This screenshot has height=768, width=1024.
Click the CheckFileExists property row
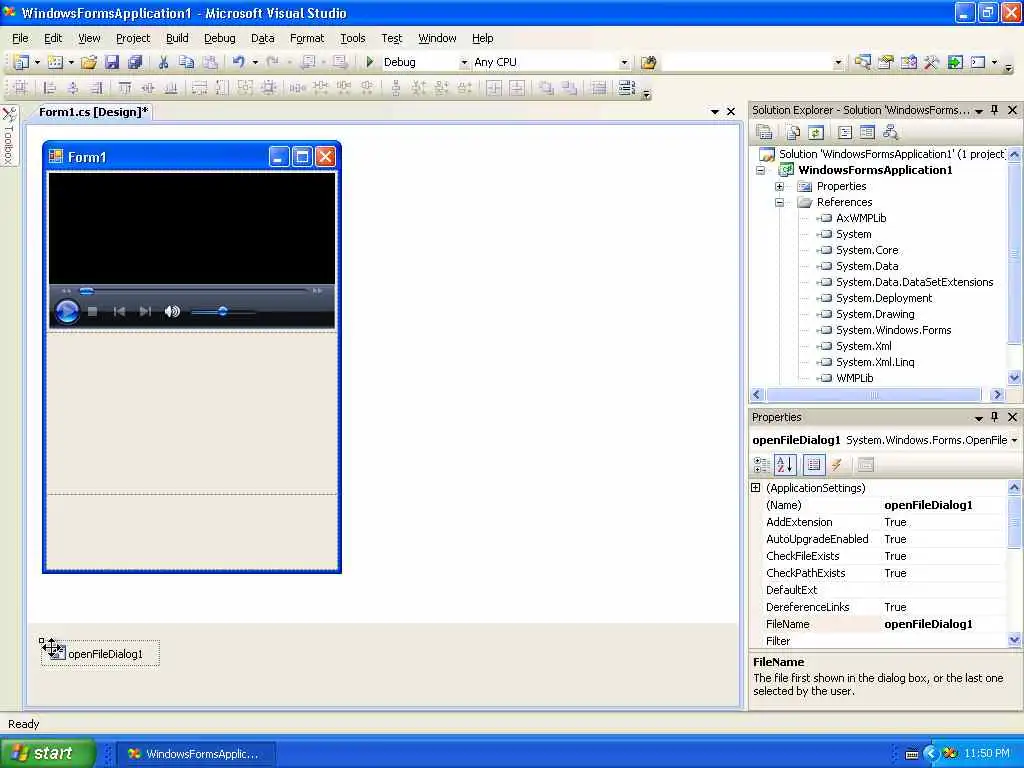click(x=879, y=556)
